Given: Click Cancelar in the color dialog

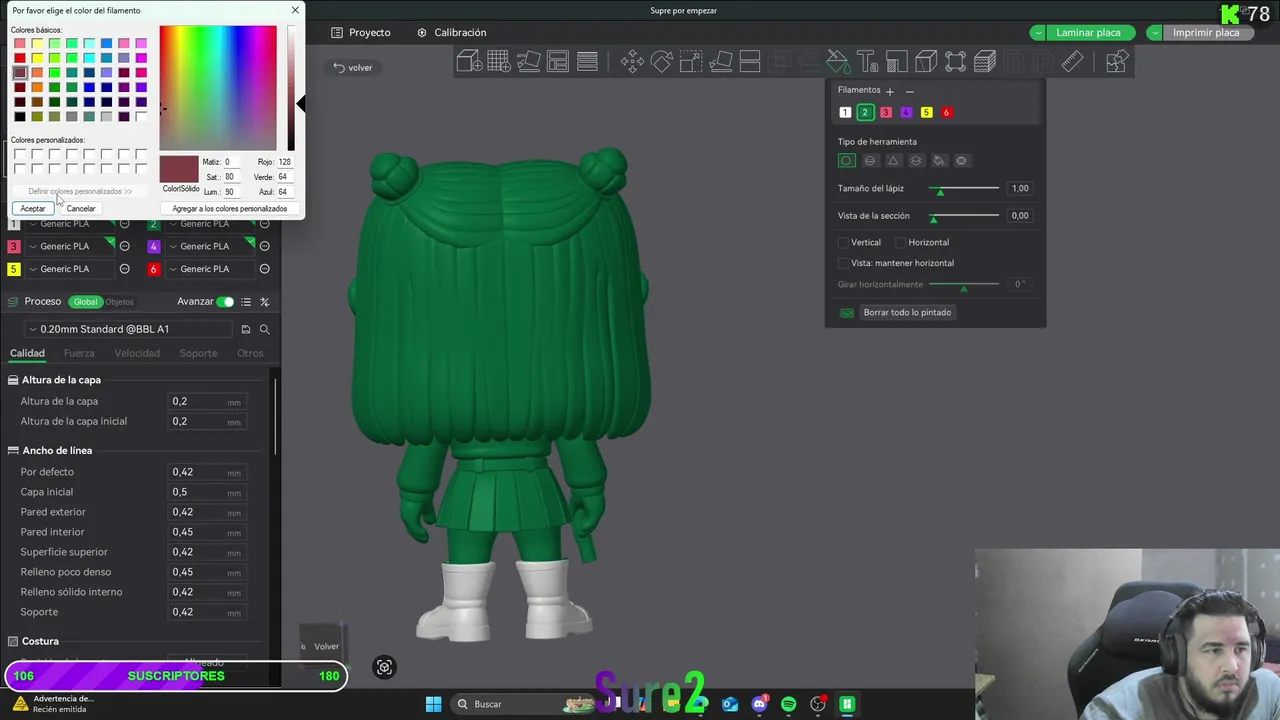Looking at the screenshot, I should tap(81, 209).
